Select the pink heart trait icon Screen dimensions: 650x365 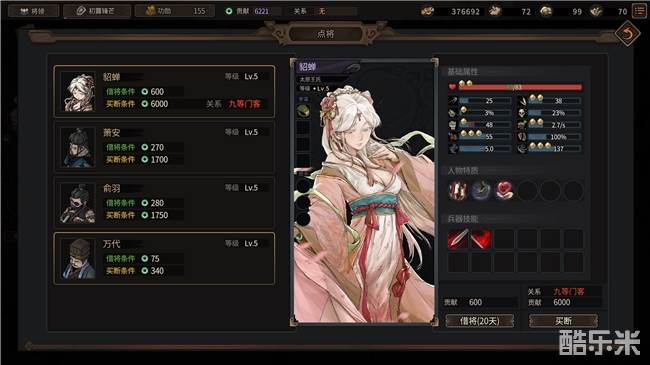tap(504, 191)
